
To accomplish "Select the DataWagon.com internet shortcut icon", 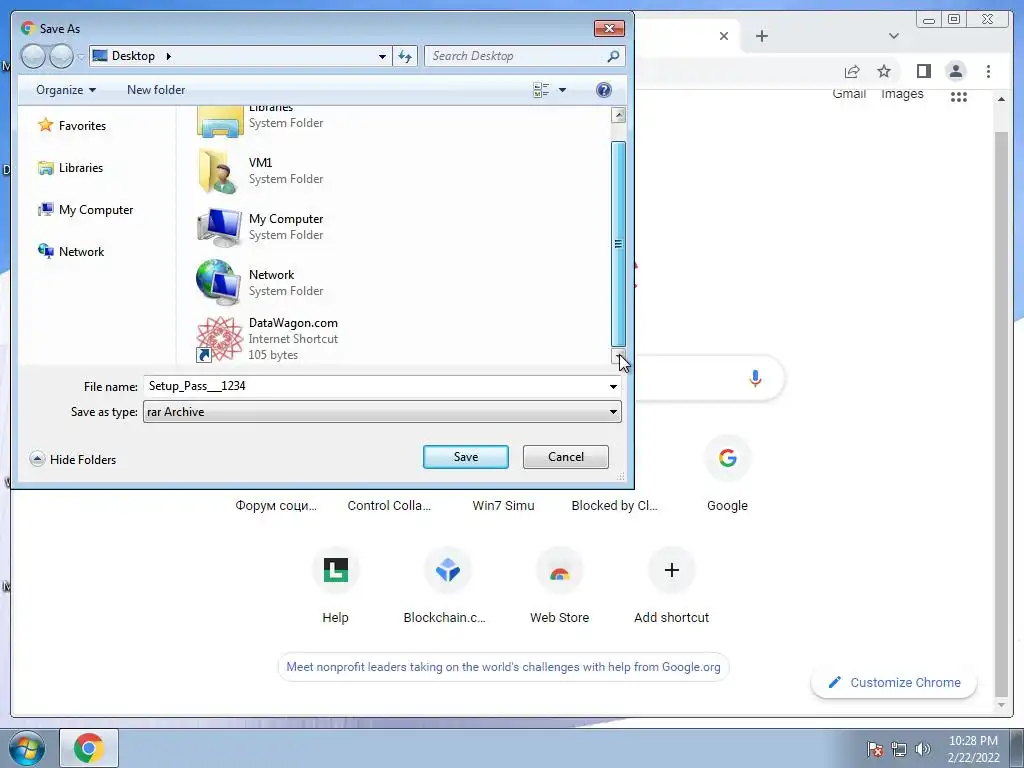I will tap(219, 339).
